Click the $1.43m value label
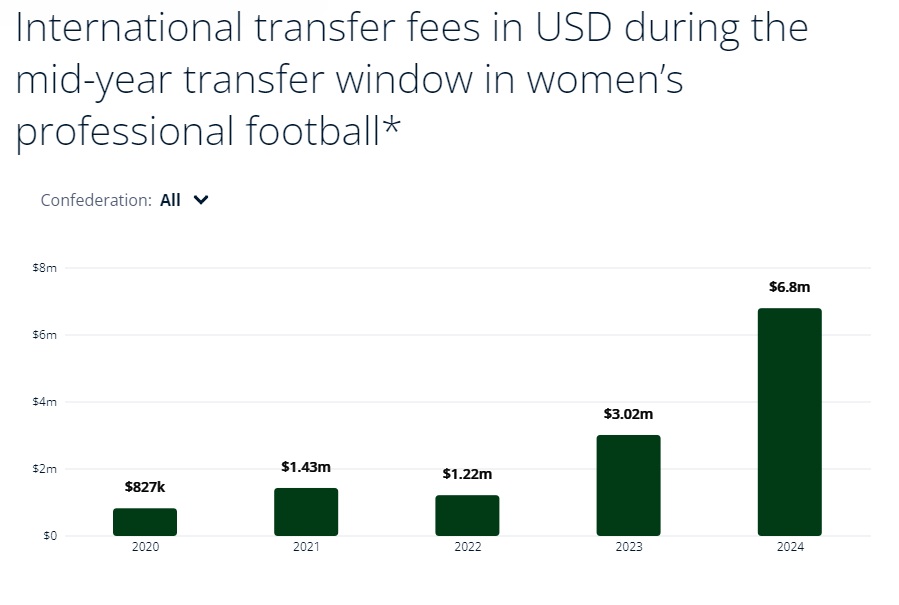The height and width of the screenshot is (605, 899). pyautogui.click(x=306, y=466)
